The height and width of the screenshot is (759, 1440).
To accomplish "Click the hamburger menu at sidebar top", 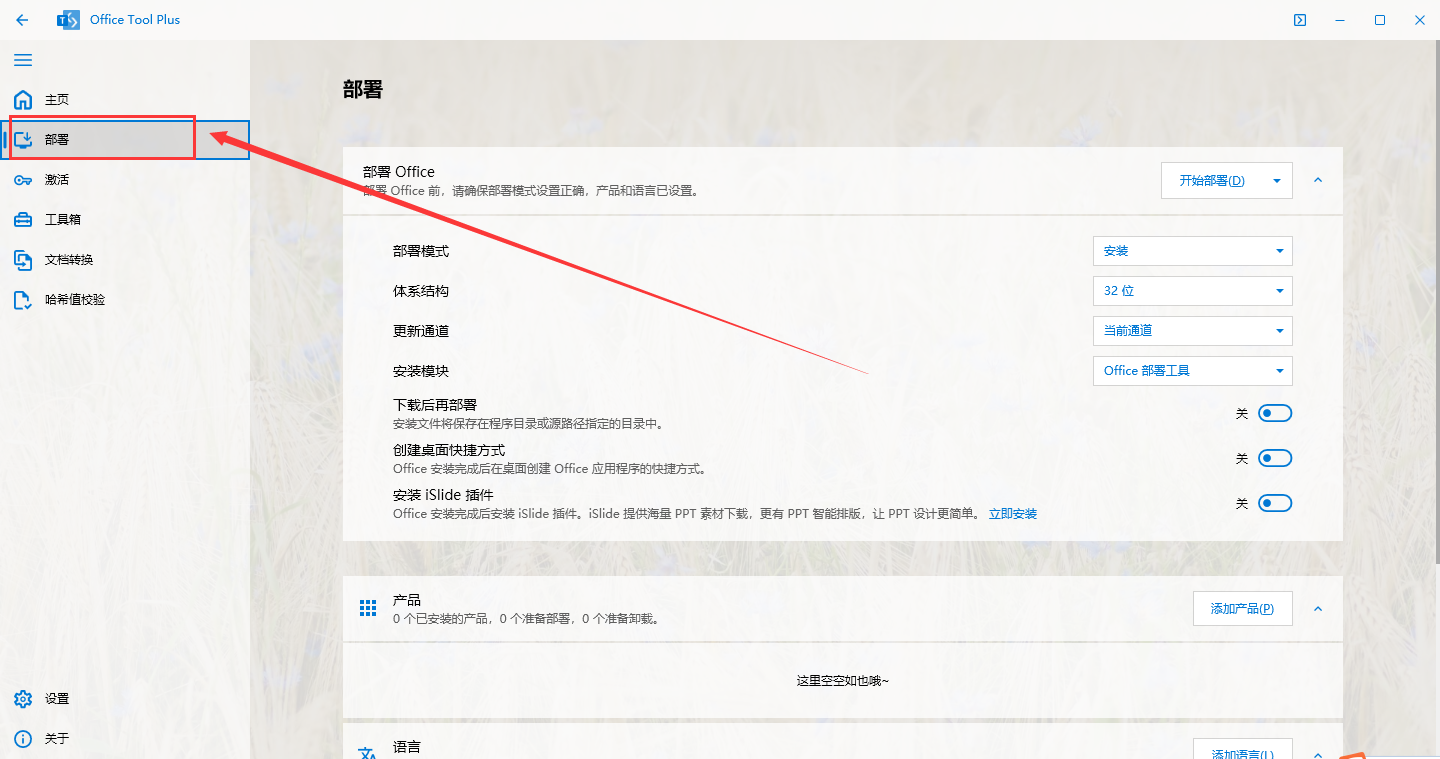I will (x=23, y=60).
